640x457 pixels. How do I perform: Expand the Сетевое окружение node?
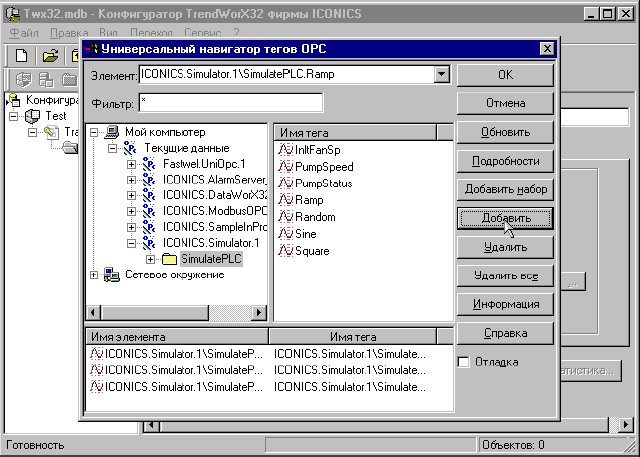coord(94,275)
